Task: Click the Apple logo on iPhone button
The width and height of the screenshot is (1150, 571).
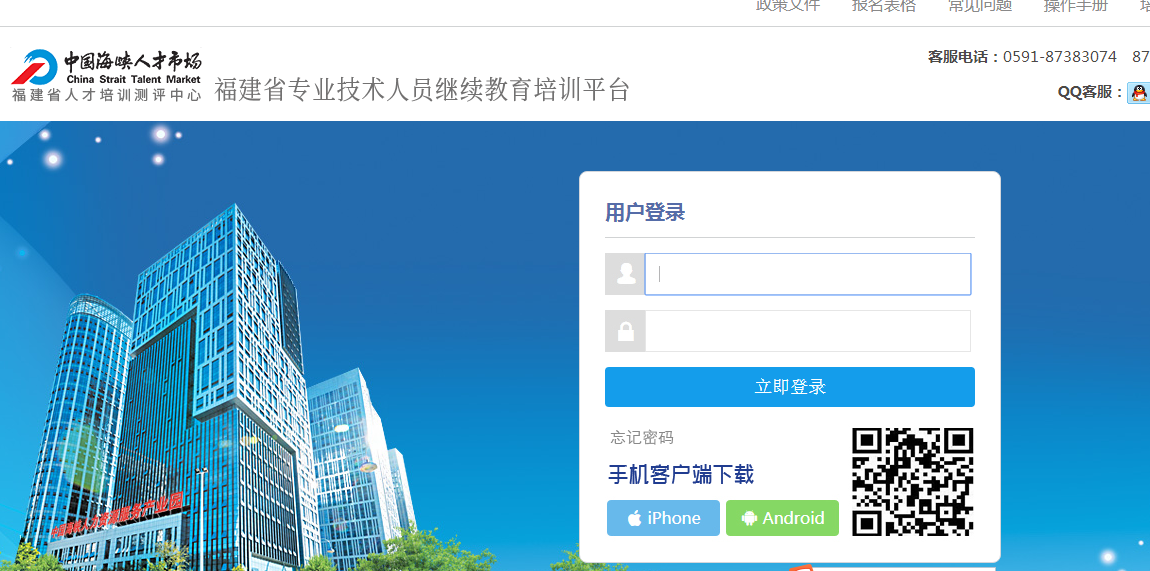Action: [635, 518]
